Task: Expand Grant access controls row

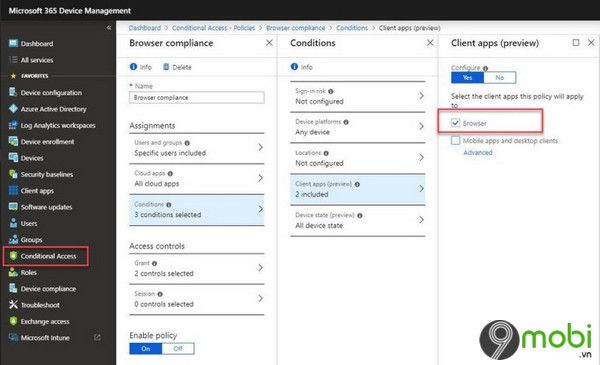Action: coord(197,269)
